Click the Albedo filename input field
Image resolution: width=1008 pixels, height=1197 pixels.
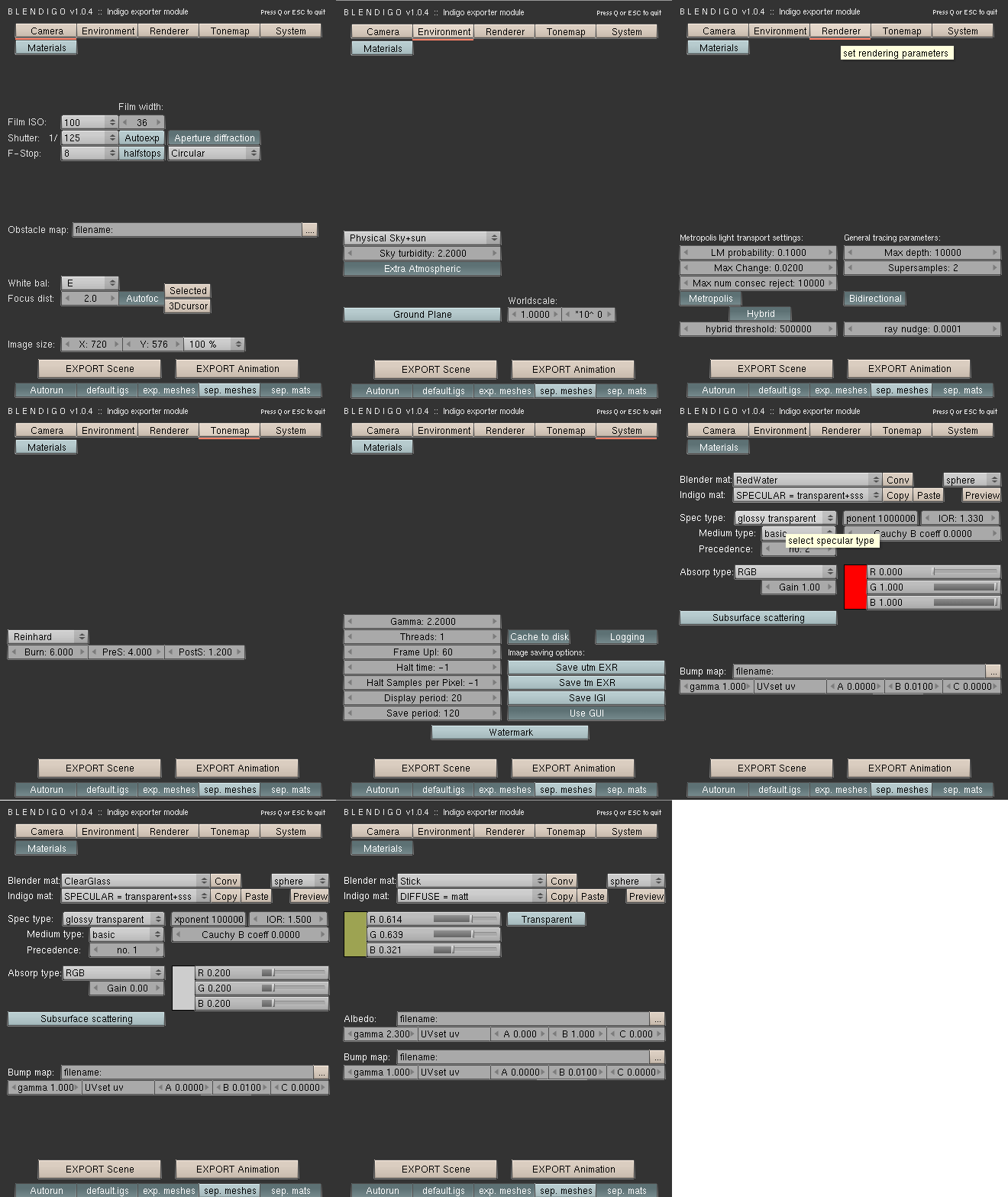point(523,1019)
